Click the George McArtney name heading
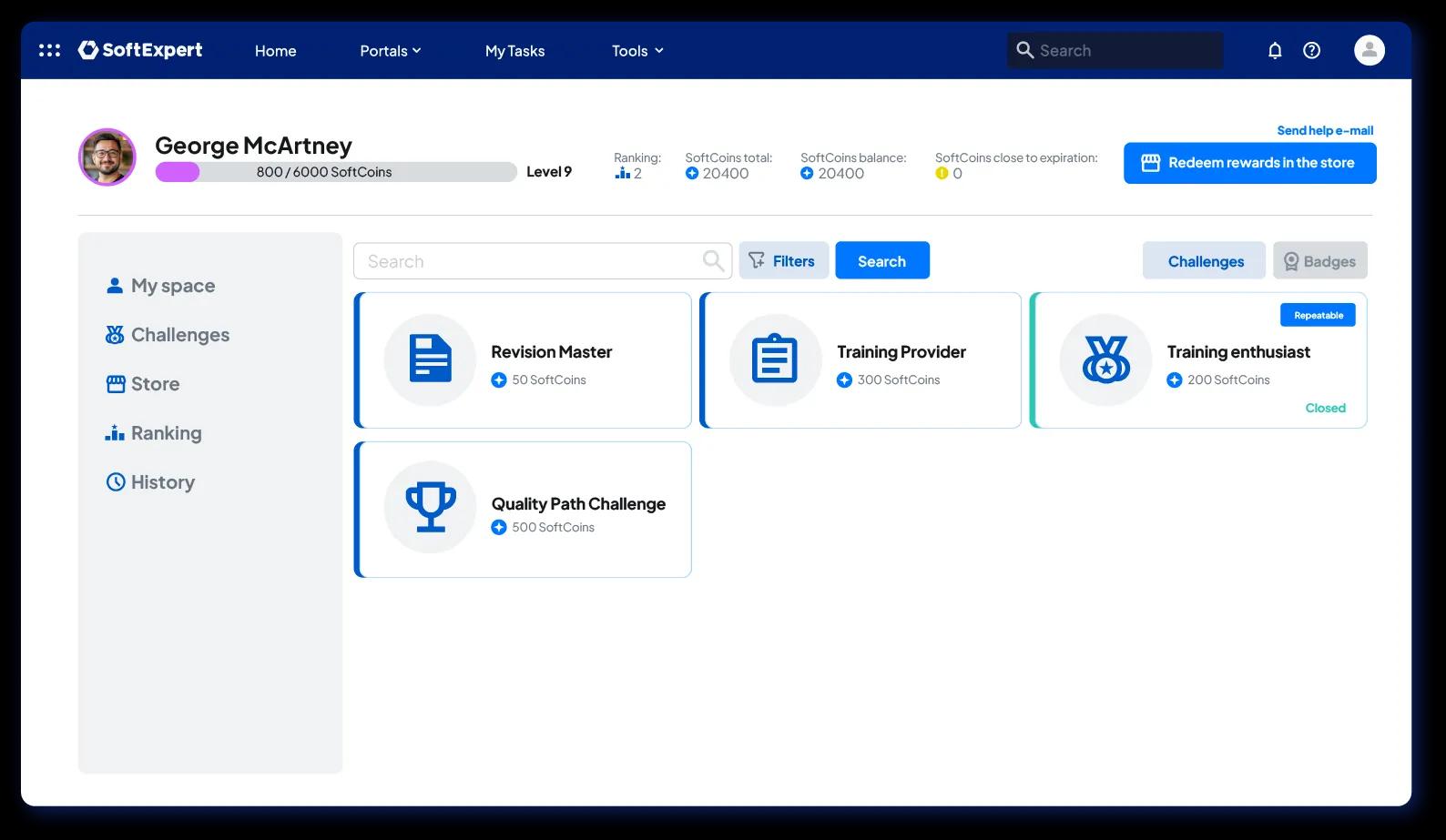Viewport: 1446px width, 840px height. pos(253,146)
